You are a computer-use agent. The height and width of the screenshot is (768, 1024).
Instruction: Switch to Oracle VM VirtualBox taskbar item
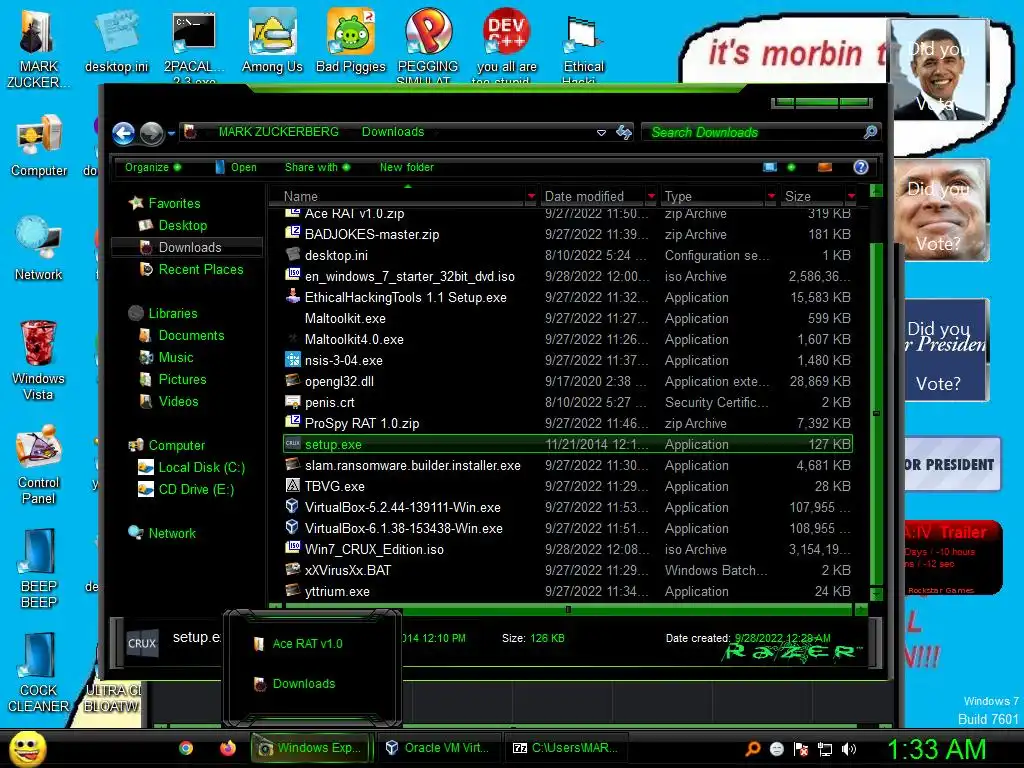438,748
